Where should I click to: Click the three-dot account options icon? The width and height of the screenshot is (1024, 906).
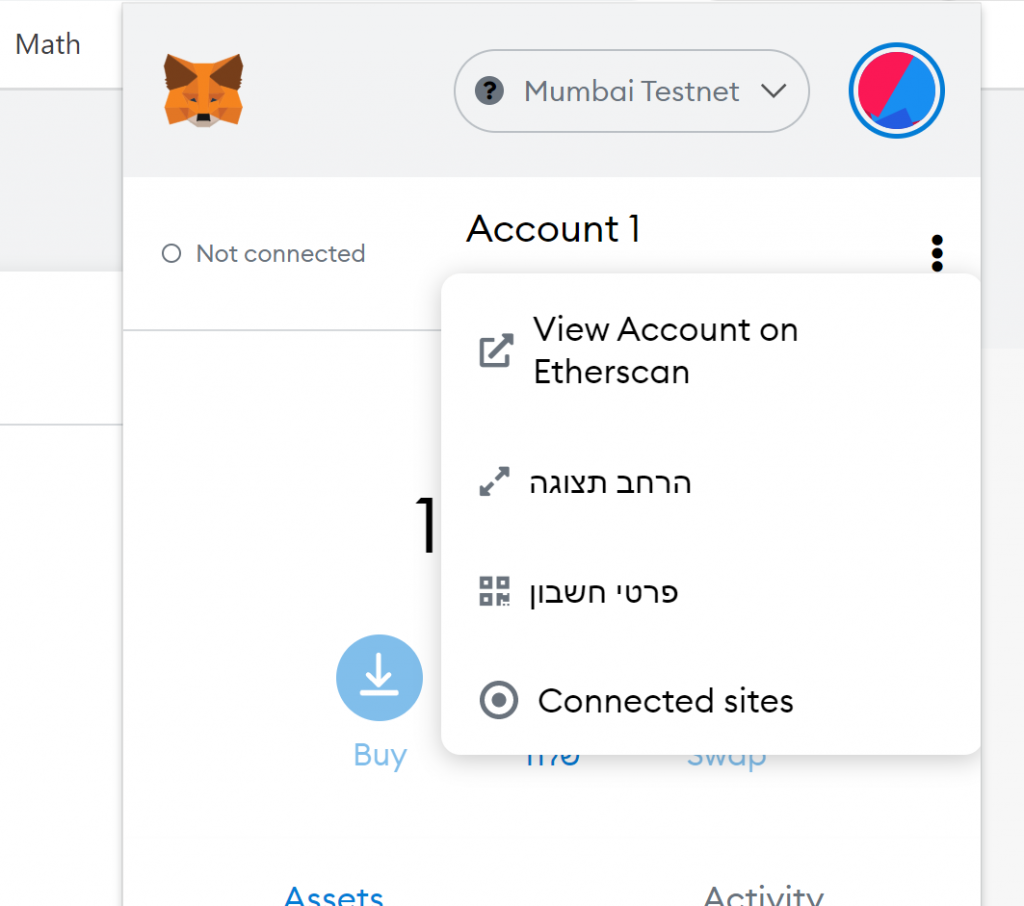[x=937, y=253]
